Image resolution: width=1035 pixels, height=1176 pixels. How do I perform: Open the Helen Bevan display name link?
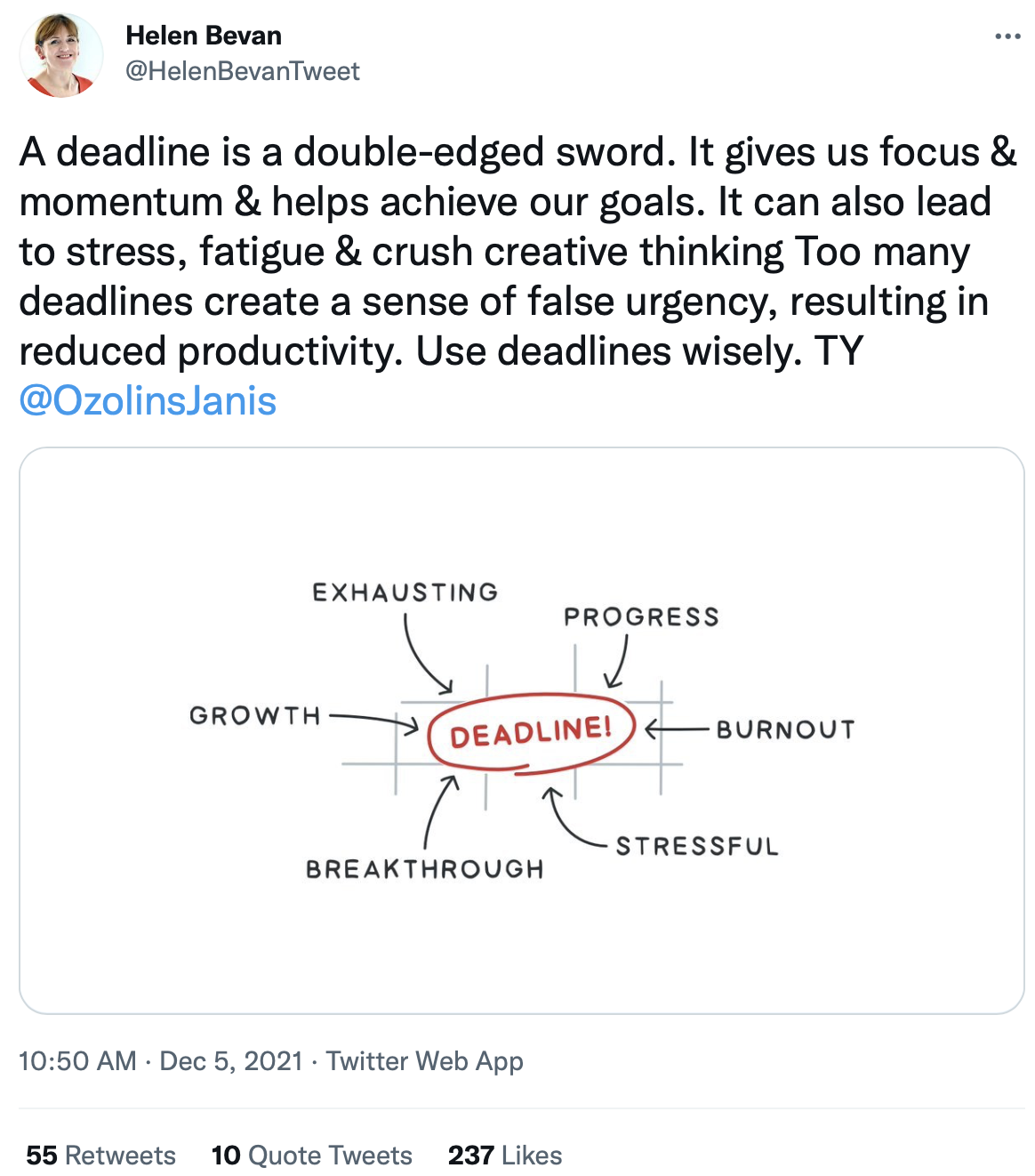click(204, 36)
